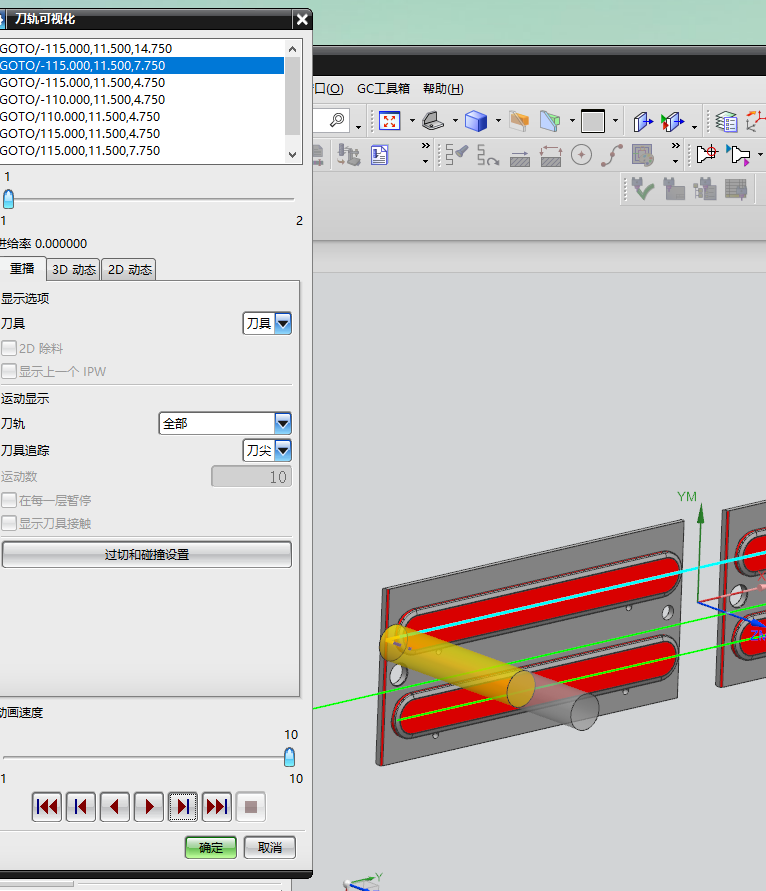Click the orientation view (trimetric) icon
Screen dimensions: 766x891
click(433, 121)
